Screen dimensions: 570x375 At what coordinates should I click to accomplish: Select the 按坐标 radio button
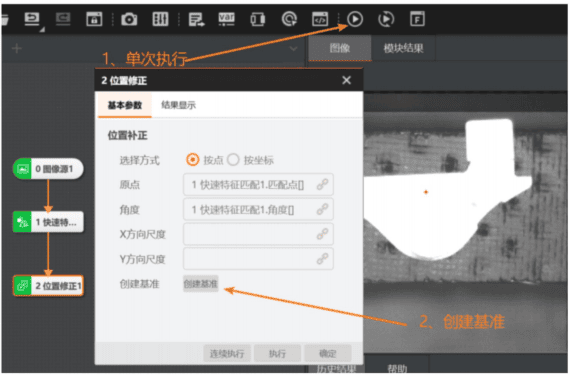233,160
